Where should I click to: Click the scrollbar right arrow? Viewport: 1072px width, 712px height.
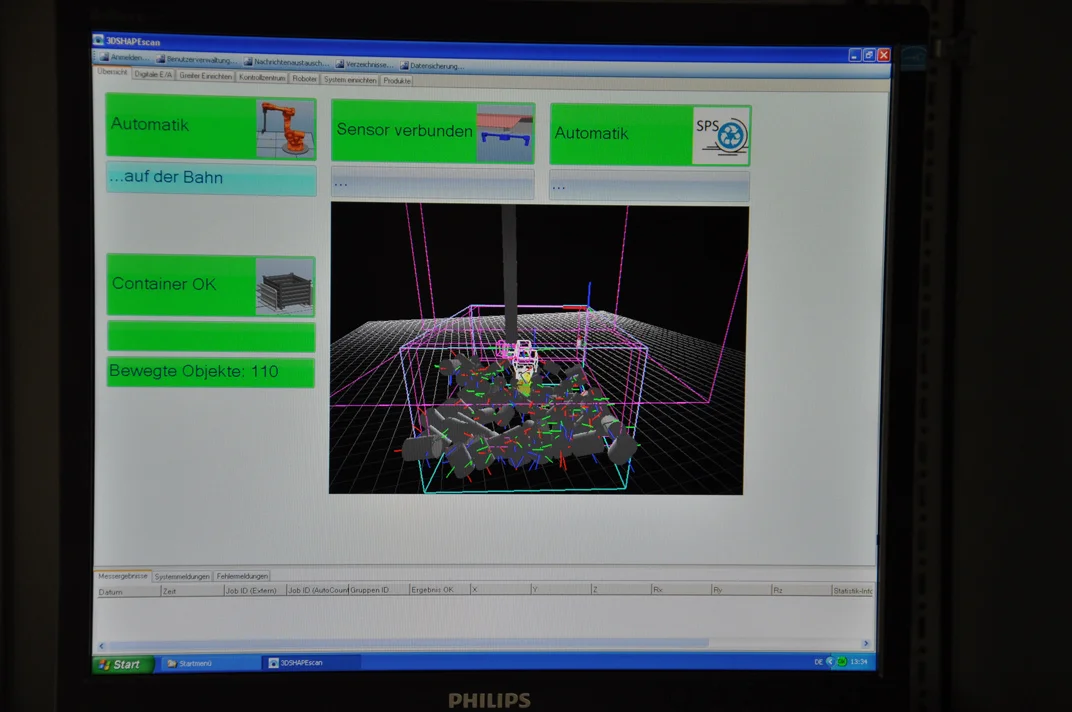tap(866, 644)
